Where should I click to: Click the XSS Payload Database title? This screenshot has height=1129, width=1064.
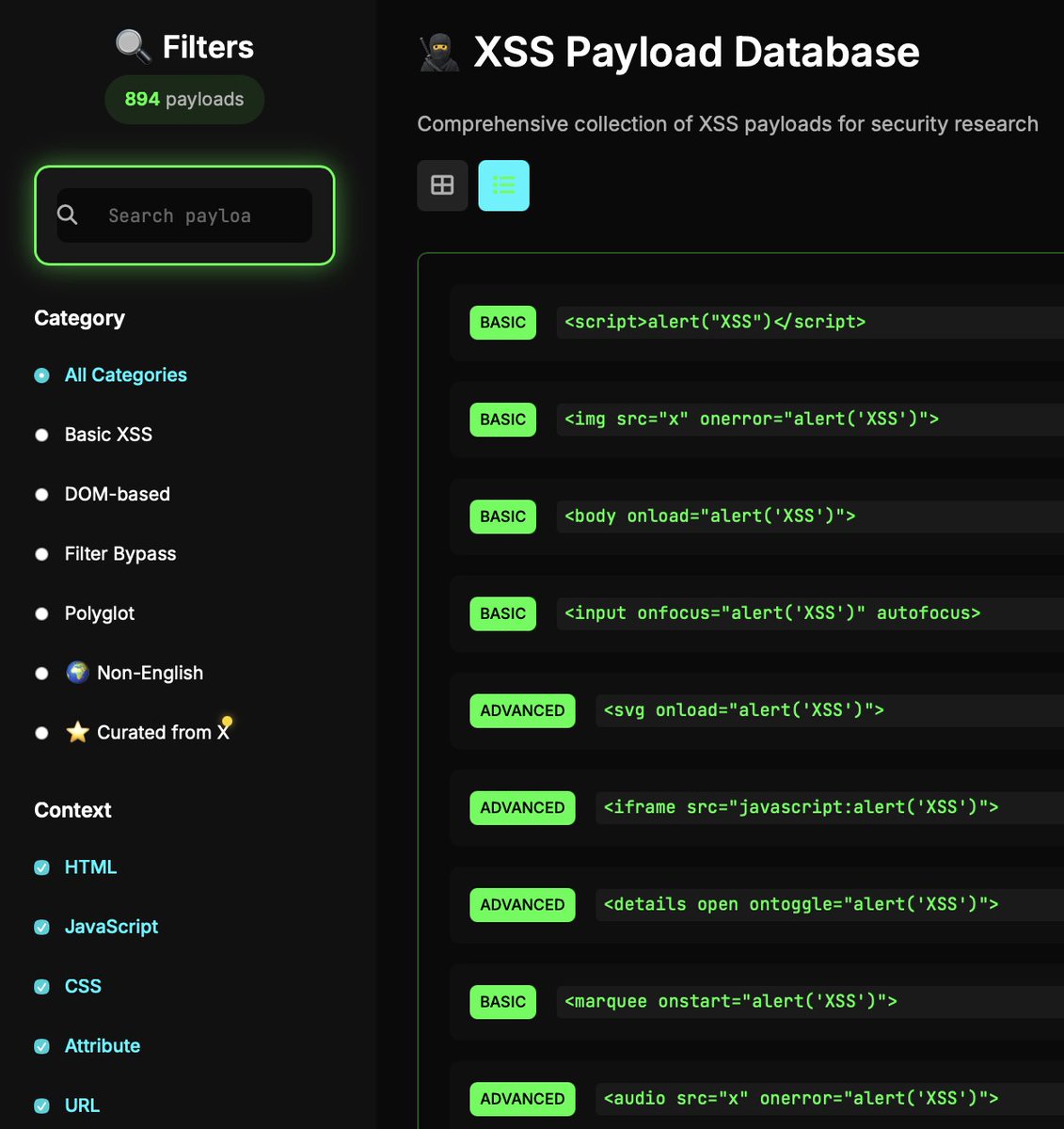(696, 52)
